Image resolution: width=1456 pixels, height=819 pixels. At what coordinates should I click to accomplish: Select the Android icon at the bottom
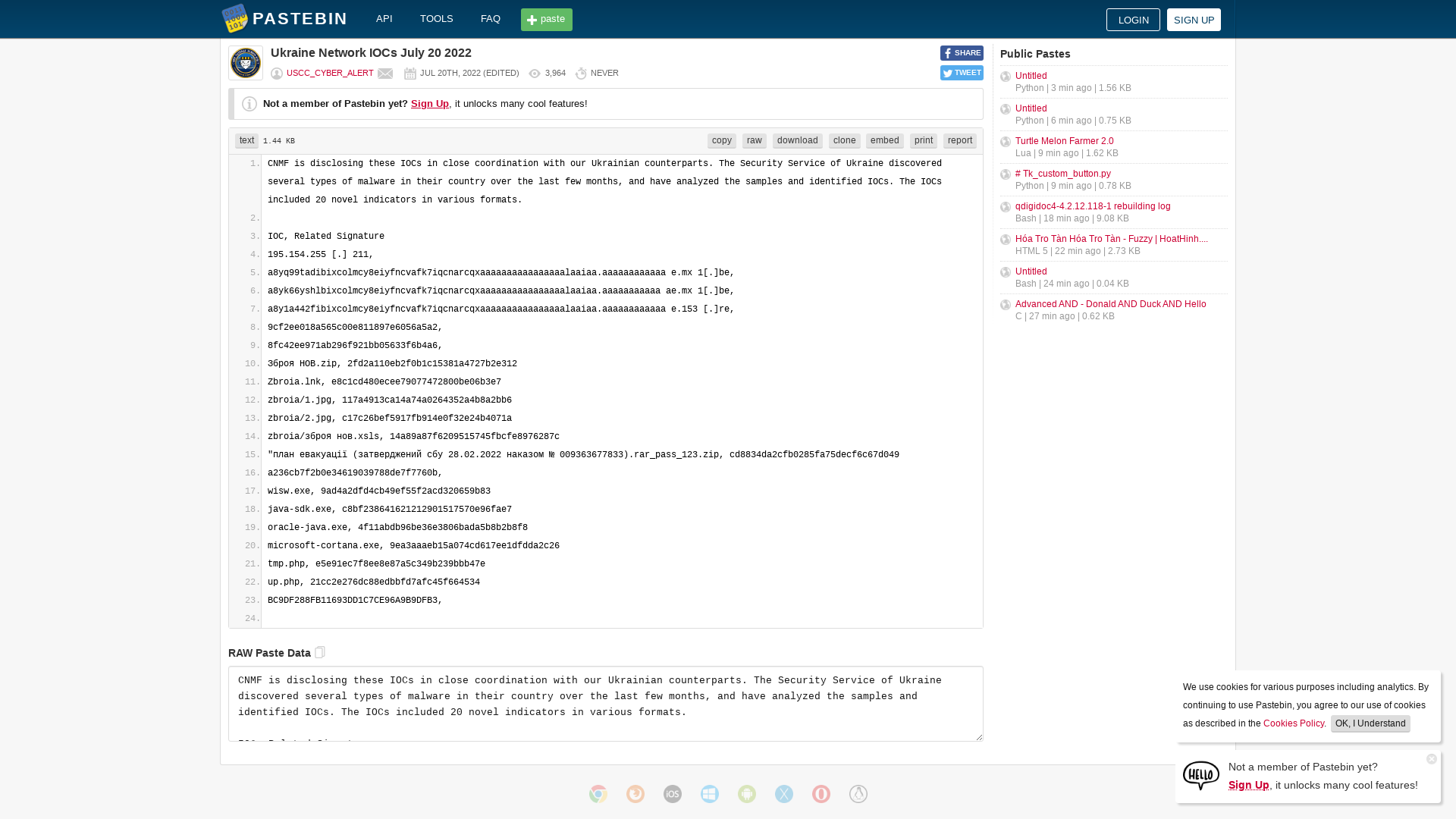click(747, 794)
